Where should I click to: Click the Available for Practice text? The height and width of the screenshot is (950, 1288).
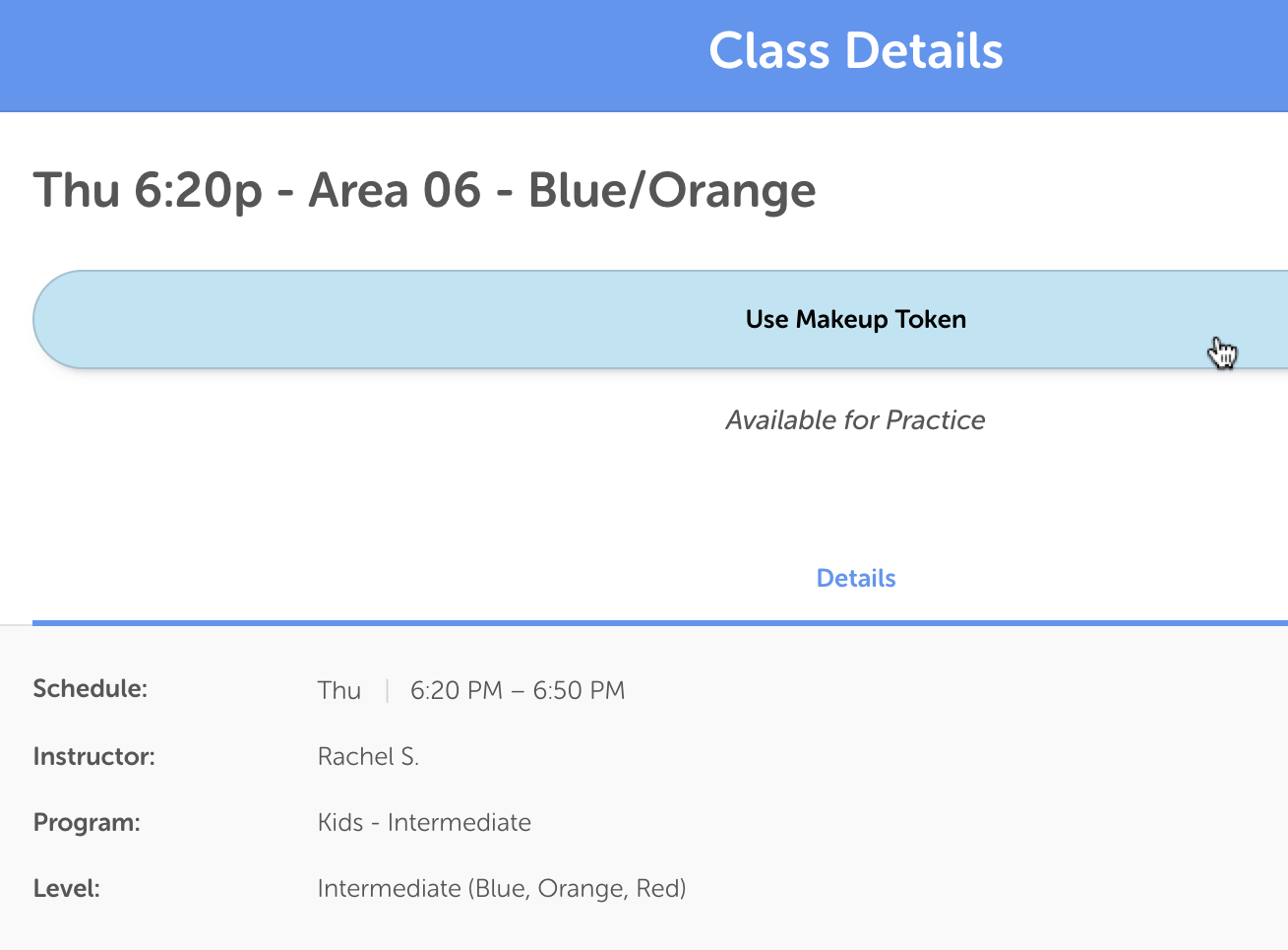coord(855,420)
